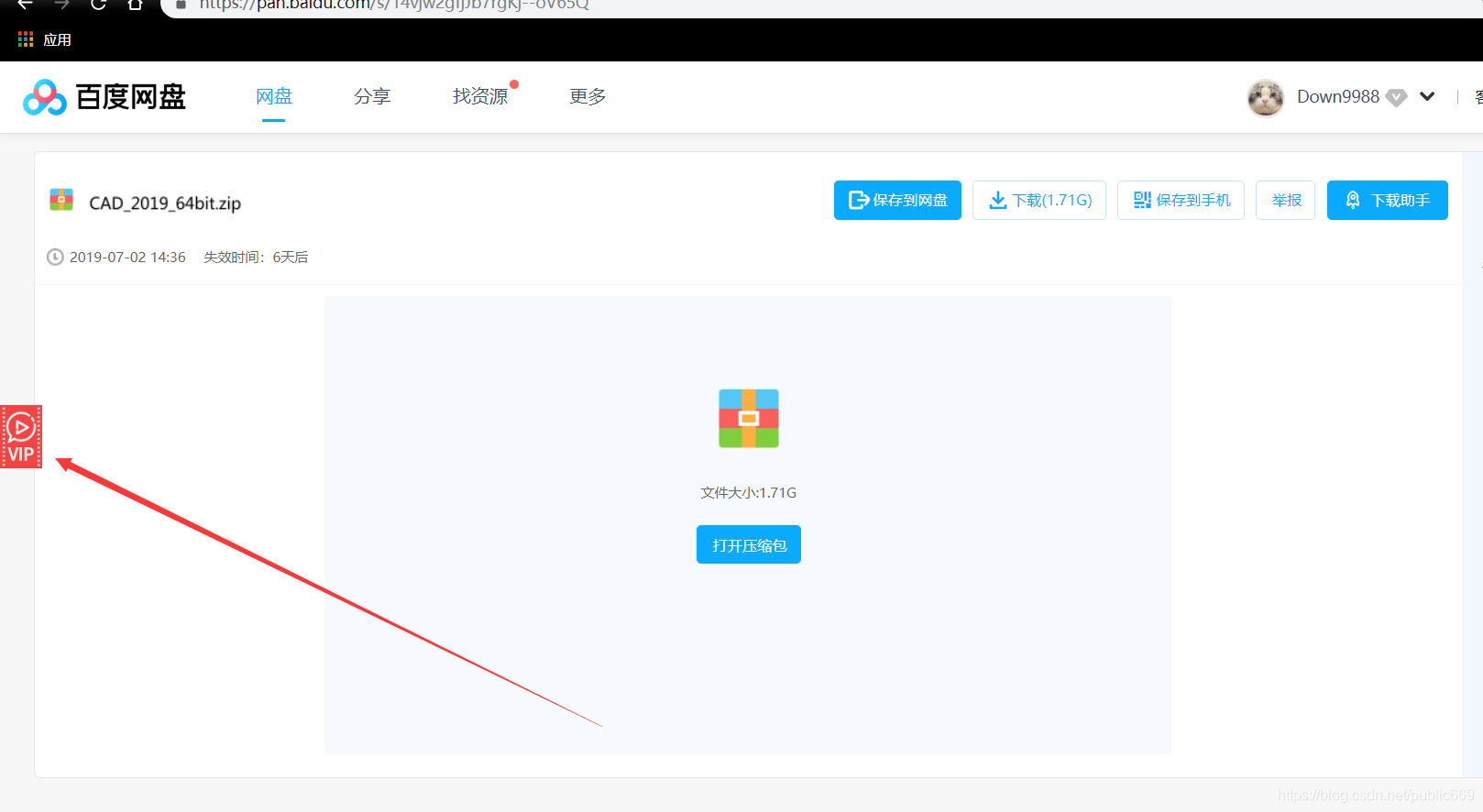Click the large archive icon in preview

[749, 418]
